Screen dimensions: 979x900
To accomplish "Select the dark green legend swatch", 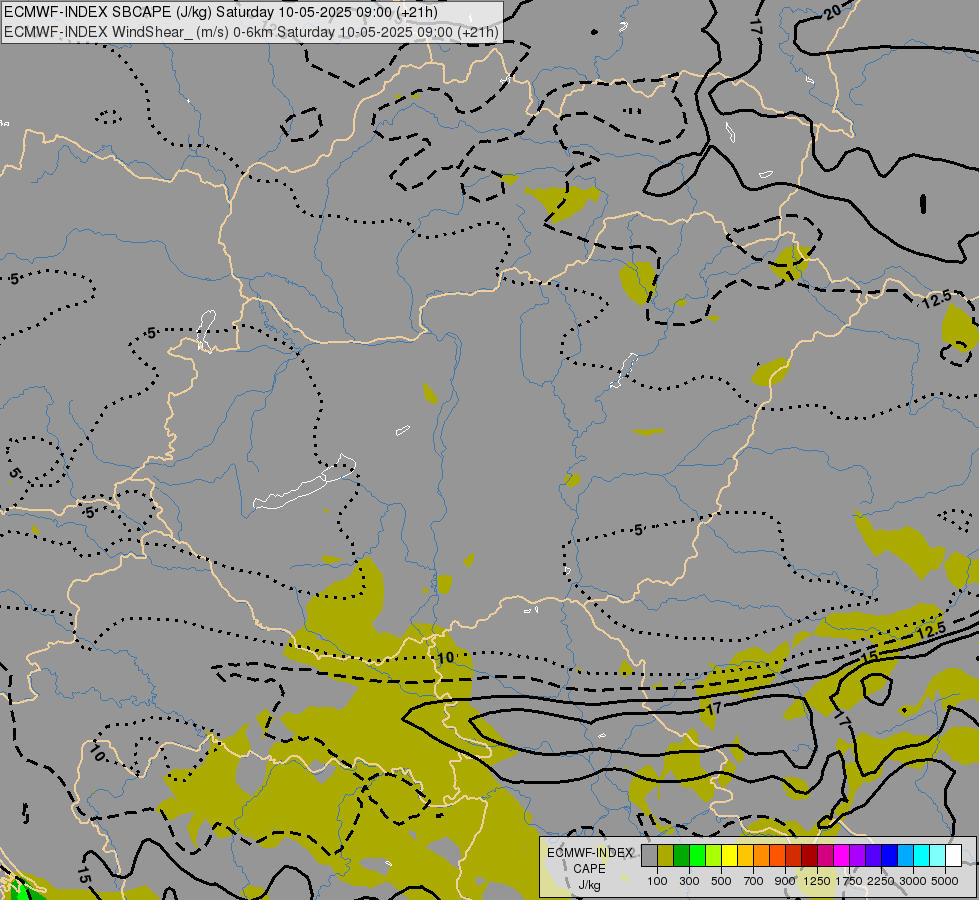I will pyautogui.click(x=681, y=855).
